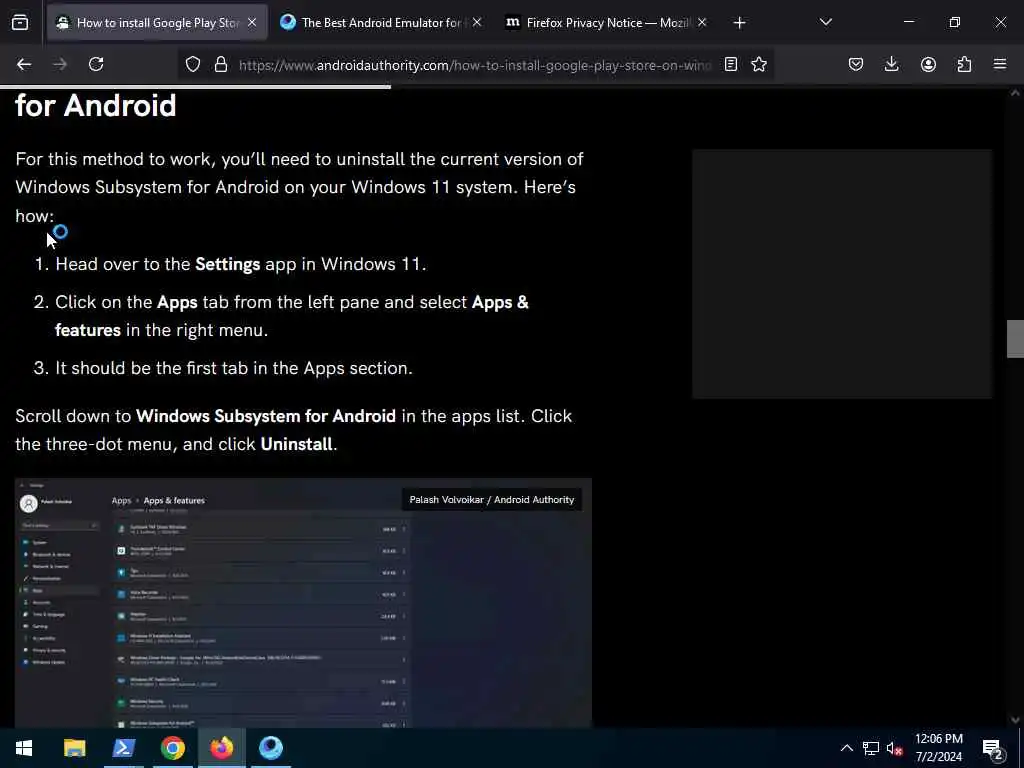Open a new tab with plus button
Image resolution: width=1024 pixels, height=768 pixels.
coord(739,23)
